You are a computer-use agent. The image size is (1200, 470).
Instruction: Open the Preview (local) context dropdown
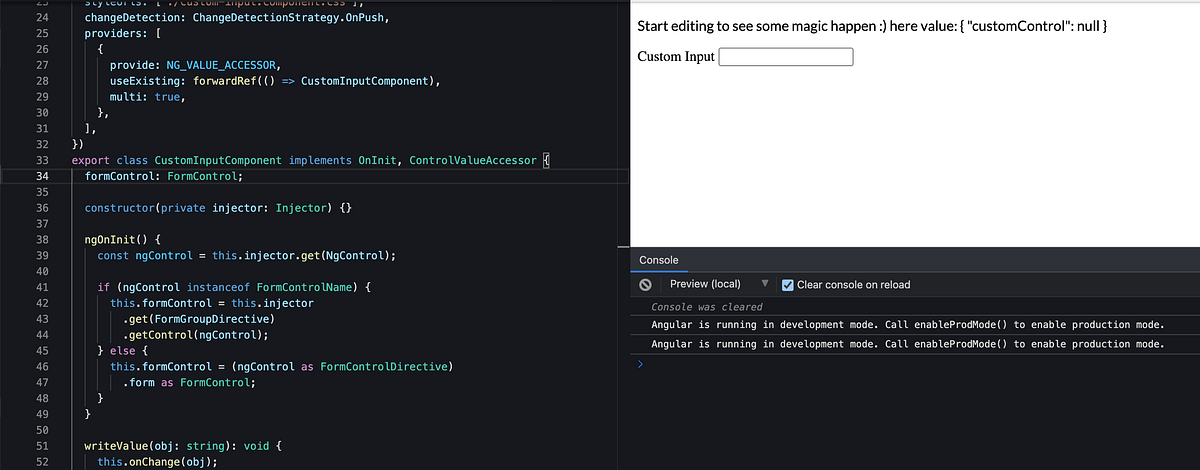(765, 285)
